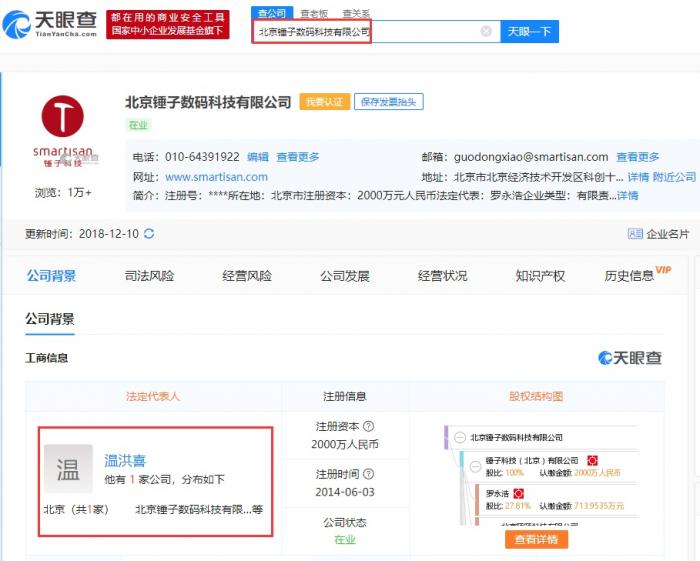This screenshot has height=561, width=700.
Task: Open the 企业名片 business card icon
Action: 635,233
